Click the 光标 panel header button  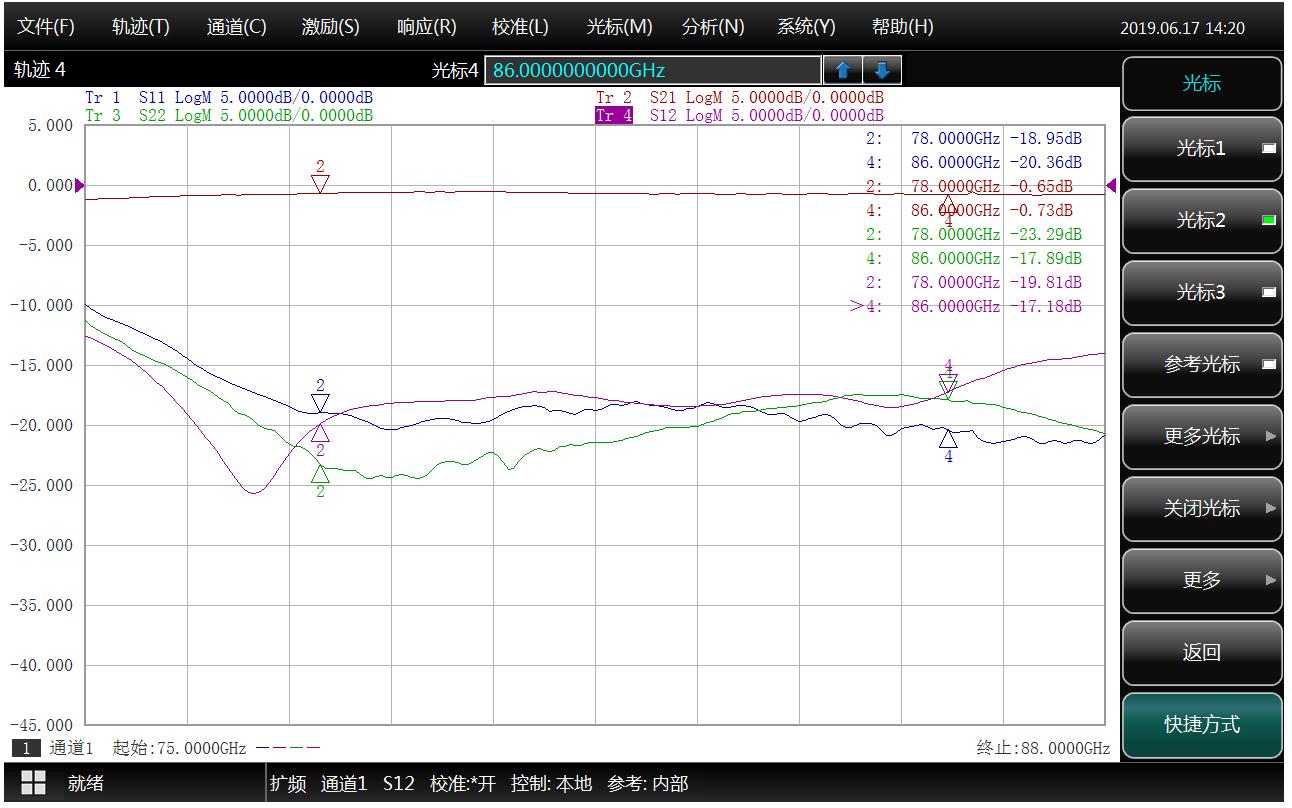1202,84
